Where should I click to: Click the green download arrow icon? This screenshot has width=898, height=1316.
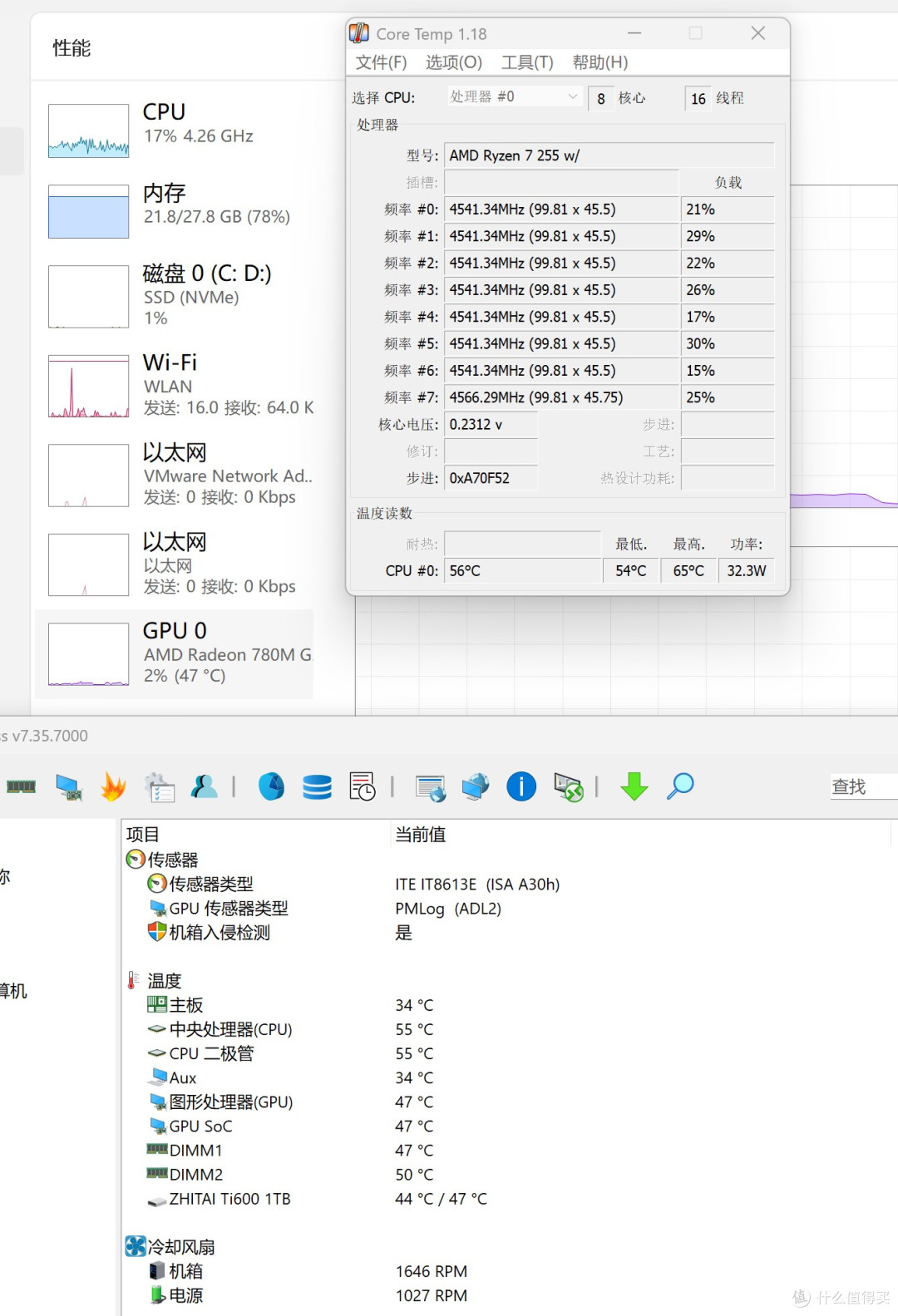coord(634,786)
